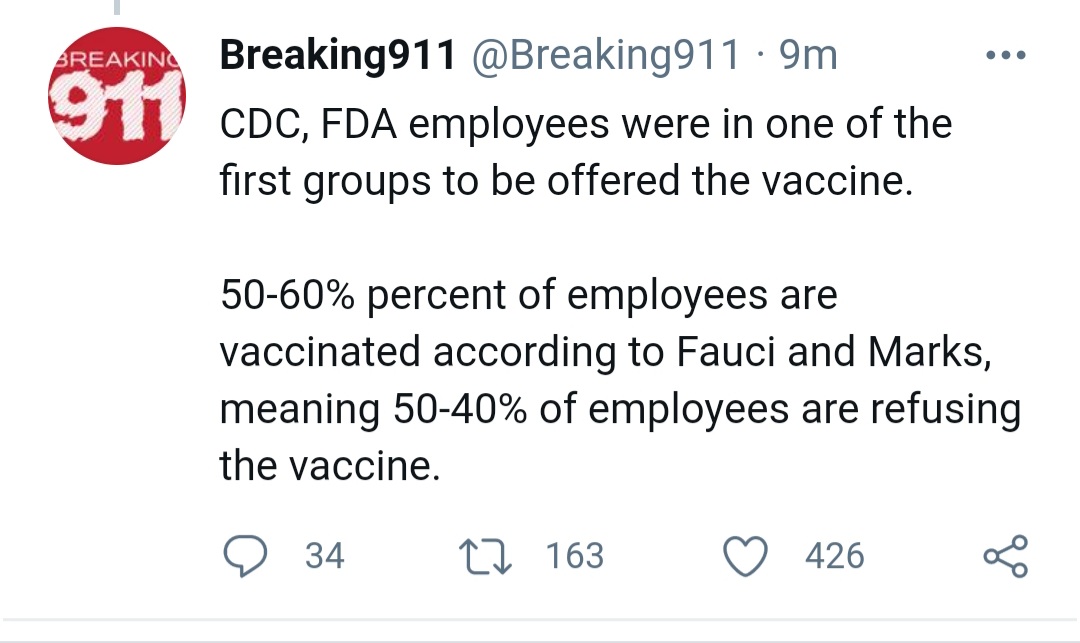The image size is (1080, 643).
Task: Click the paragraph beginning with 50-60% percent
Action: point(620,380)
